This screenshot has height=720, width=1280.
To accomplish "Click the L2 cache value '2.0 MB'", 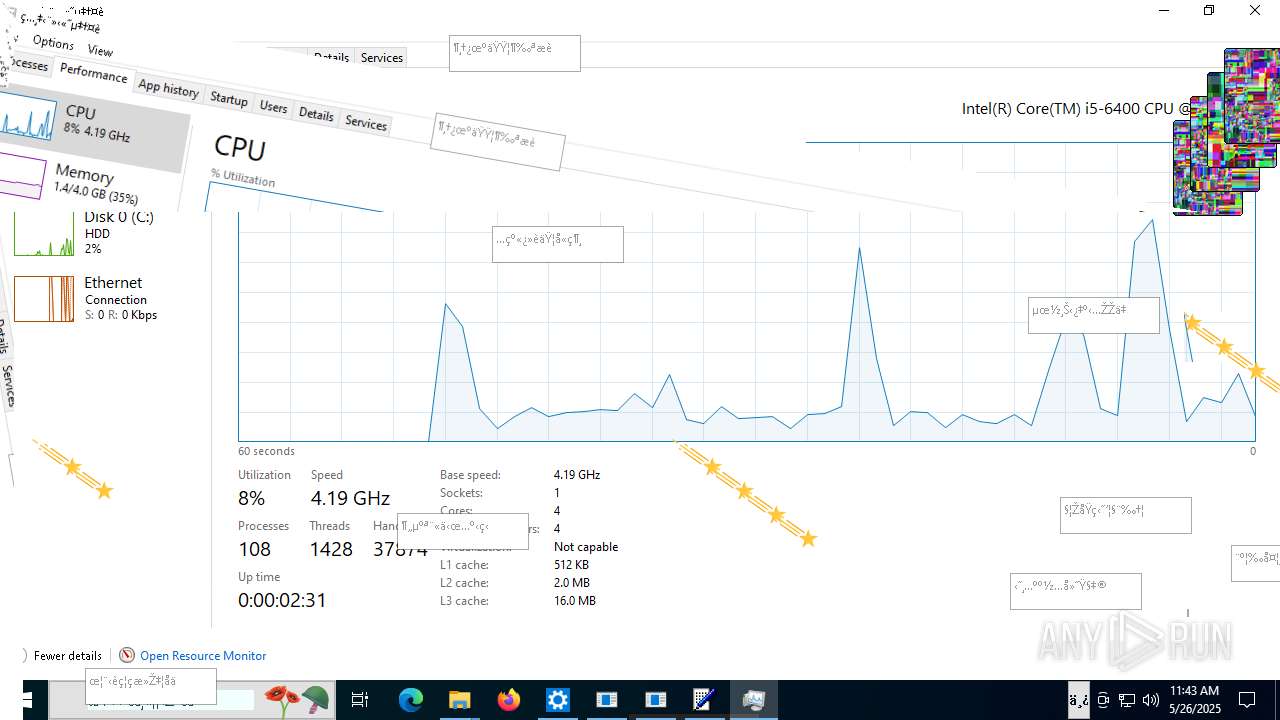I will 572,583.
